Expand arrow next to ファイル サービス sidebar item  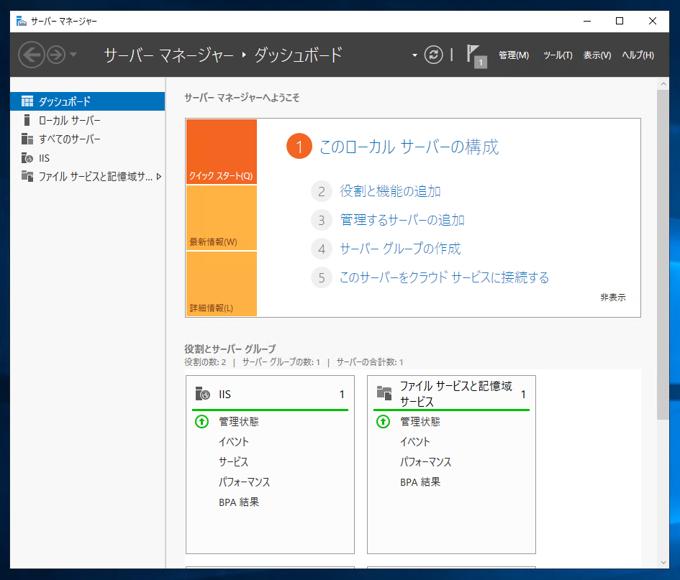159,177
